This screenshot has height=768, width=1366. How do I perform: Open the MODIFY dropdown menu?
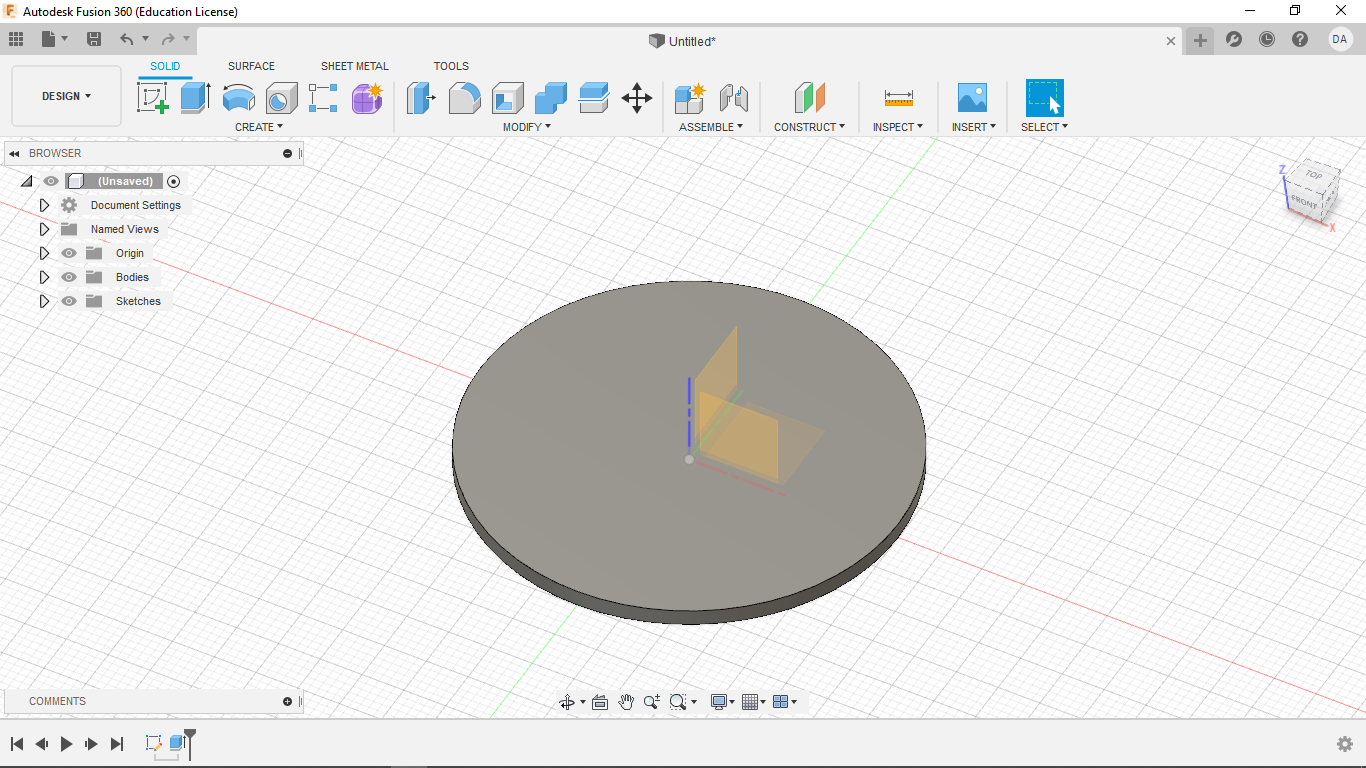pyautogui.click(x=526, y=127)
